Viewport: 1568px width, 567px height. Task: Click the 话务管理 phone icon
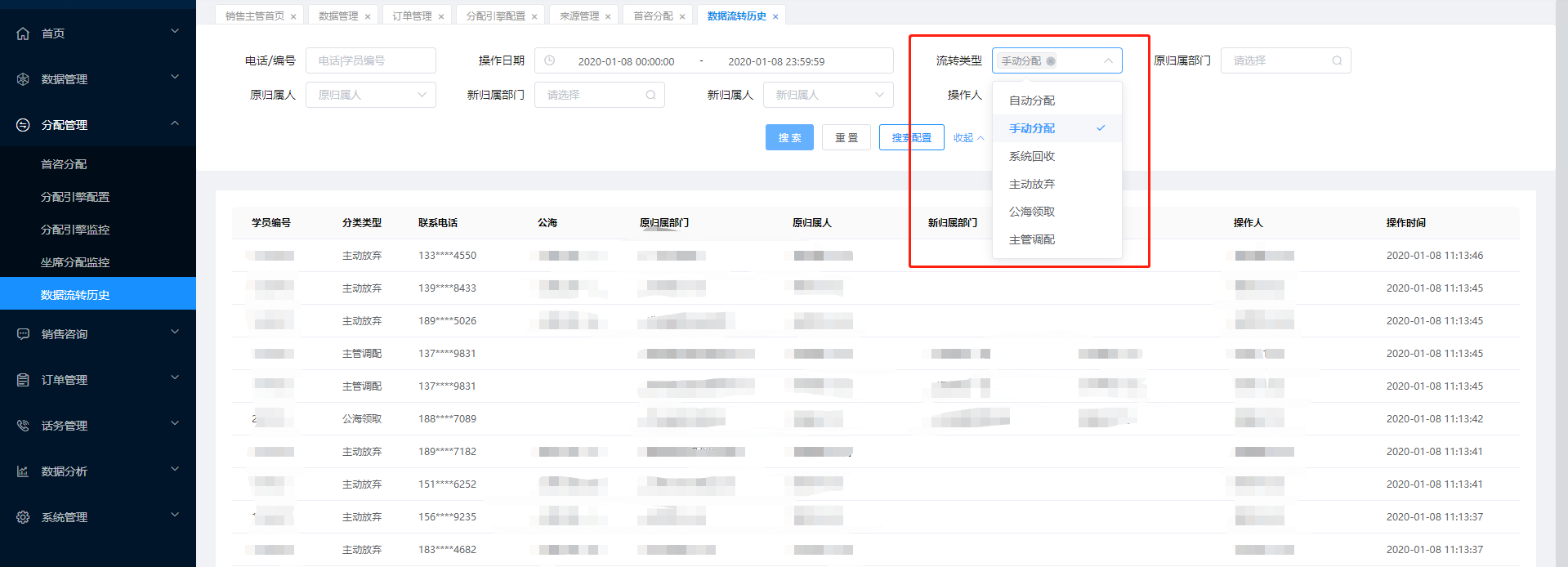click(x=23, y=426)
